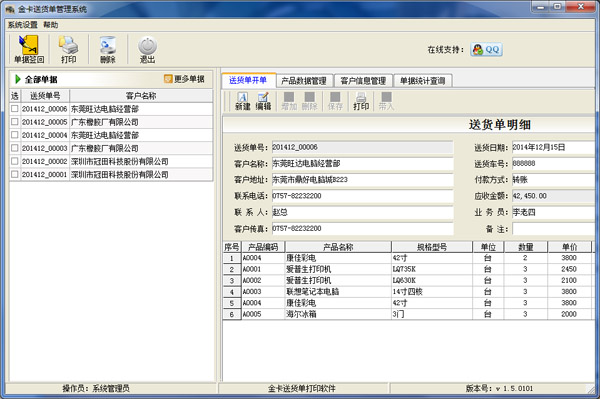
Task: Click the application icon in title bar
Action: tap(10, 9)
